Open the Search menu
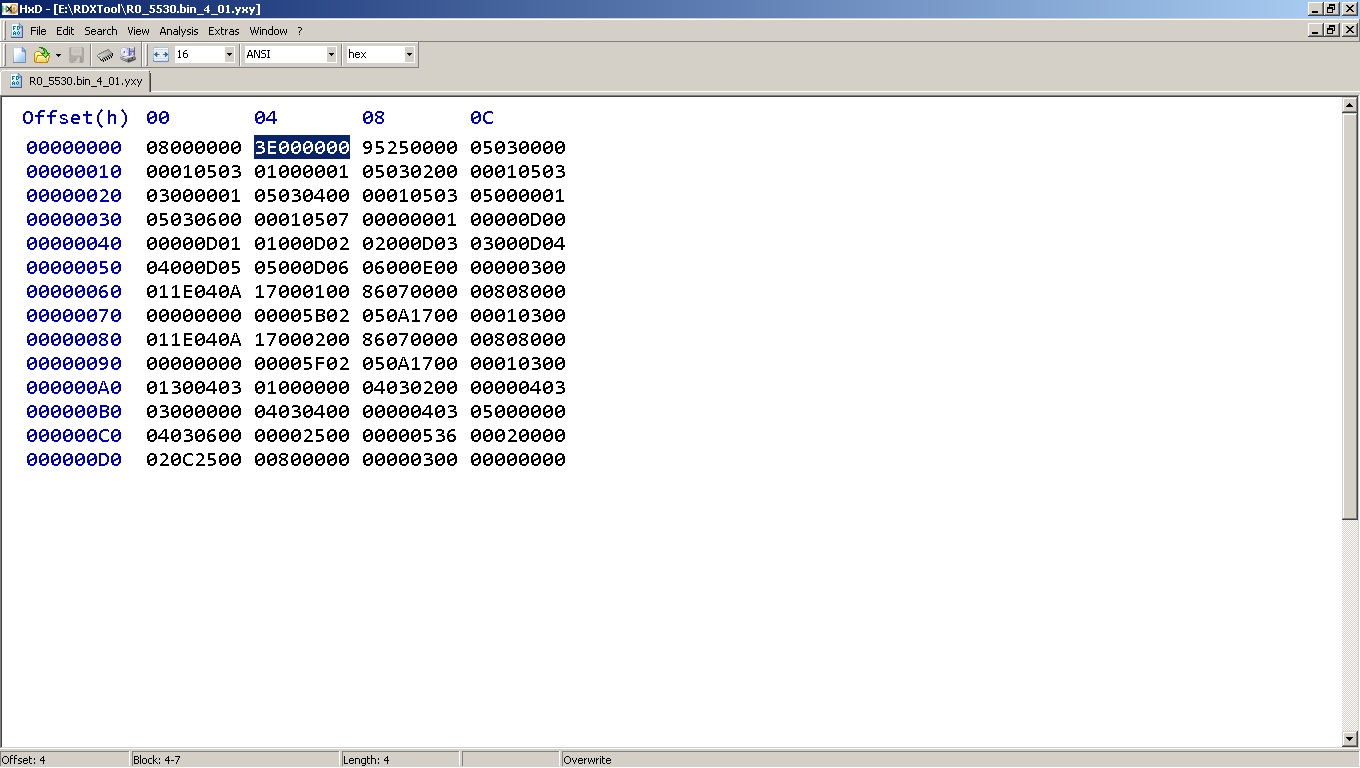Screen dimensions: 1360x768 (101, 31)
